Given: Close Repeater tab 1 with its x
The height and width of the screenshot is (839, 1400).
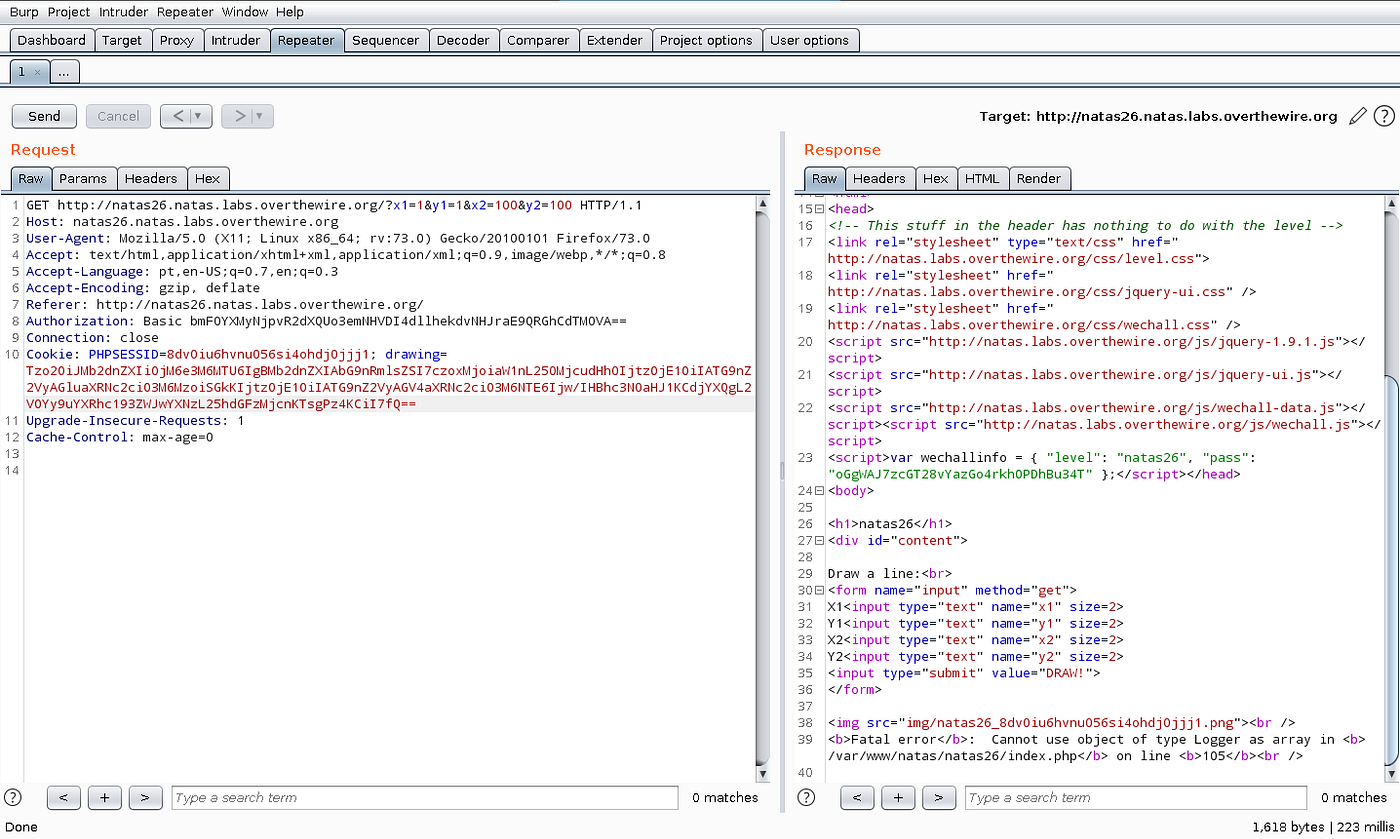Looking at the screenshot, I should [37, 72].
